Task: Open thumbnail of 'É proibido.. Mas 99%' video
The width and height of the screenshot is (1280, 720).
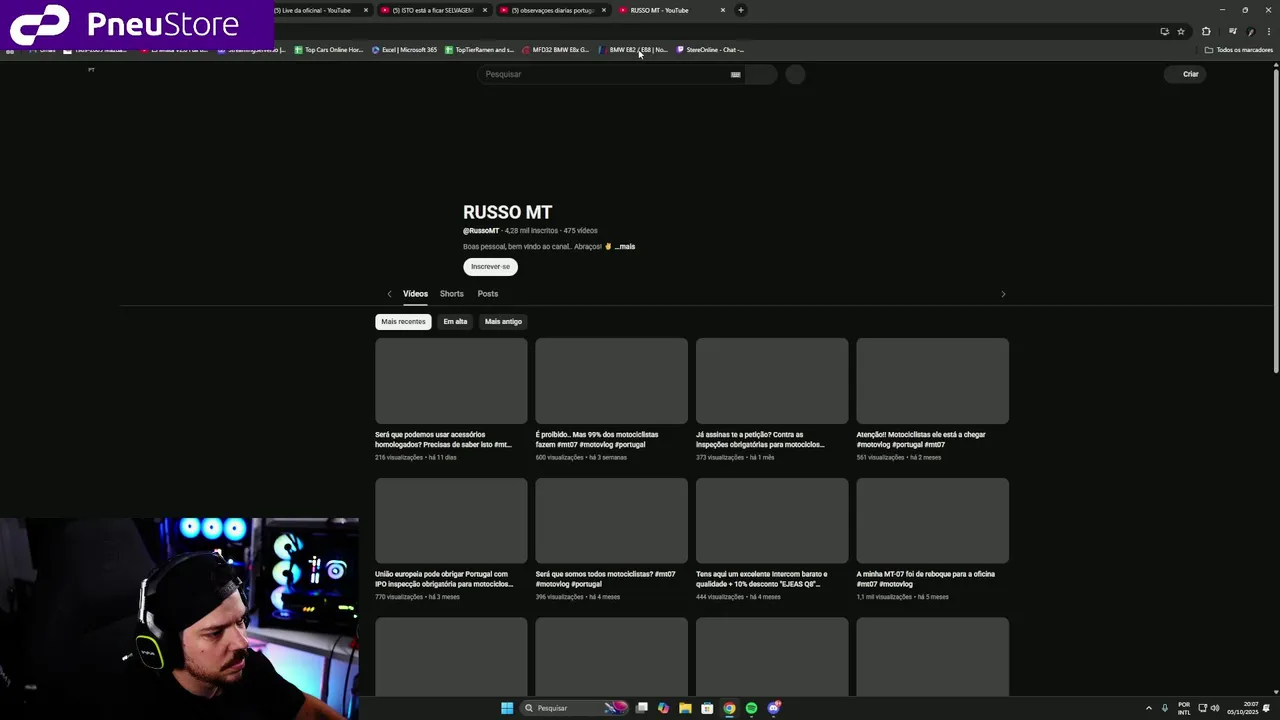Action: coord(611,381)
